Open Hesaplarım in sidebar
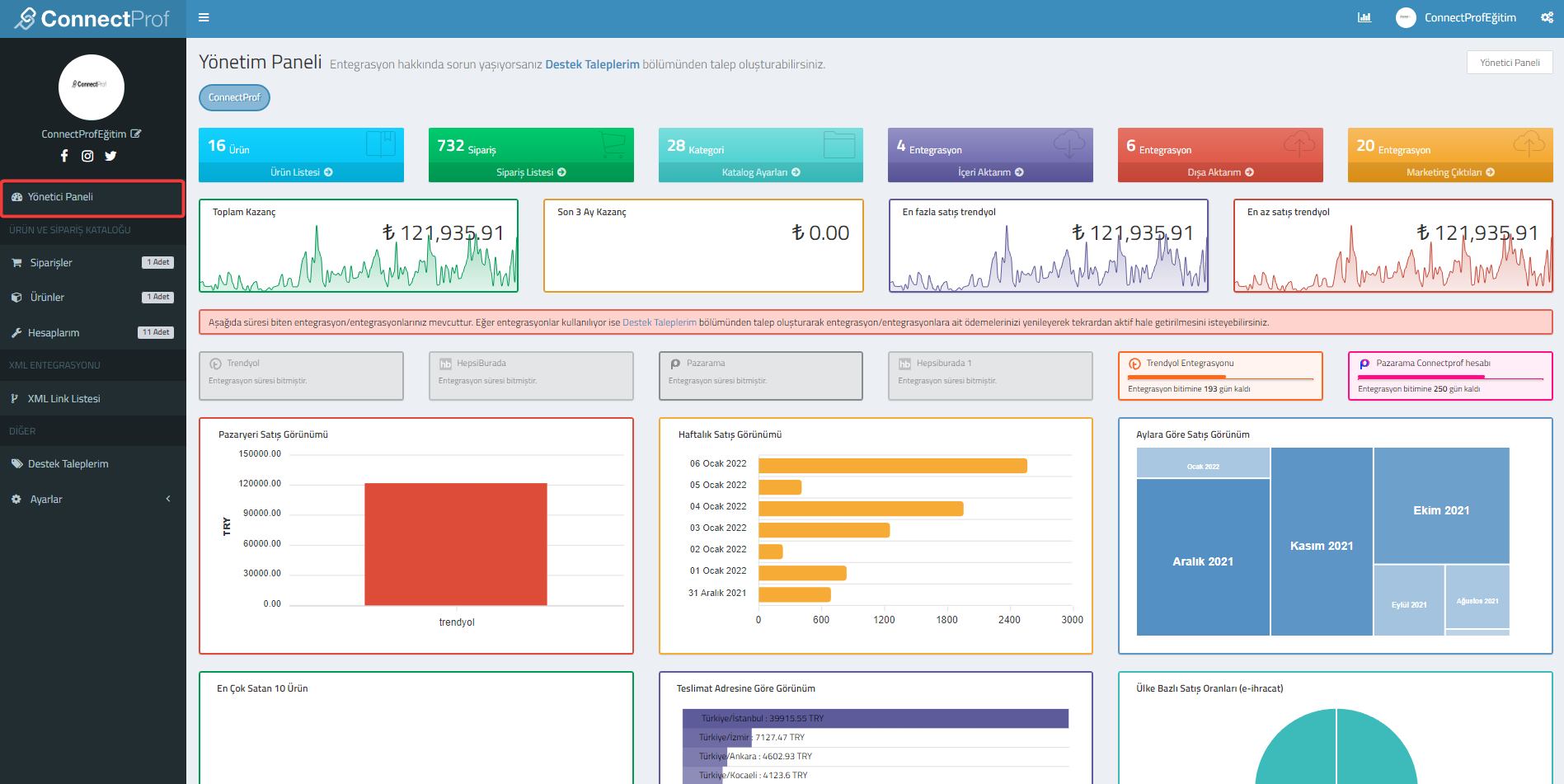This screenshot has width=1564, height=784. click(92, 333)
